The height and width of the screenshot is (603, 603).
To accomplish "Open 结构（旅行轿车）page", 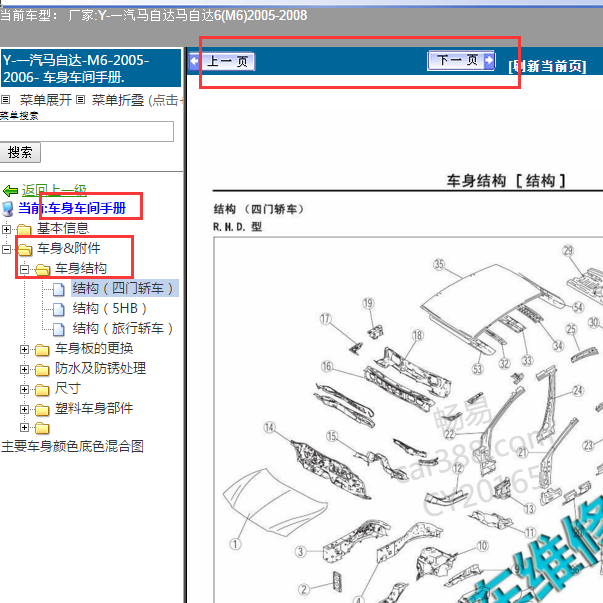I will coord(123,328).
